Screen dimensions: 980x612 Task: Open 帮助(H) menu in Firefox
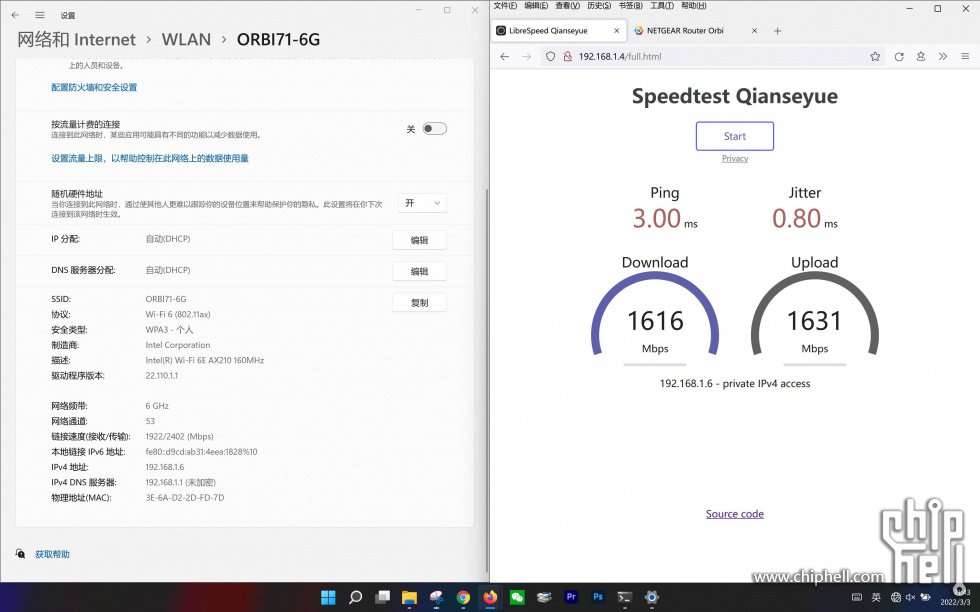[x=694, y=6]
